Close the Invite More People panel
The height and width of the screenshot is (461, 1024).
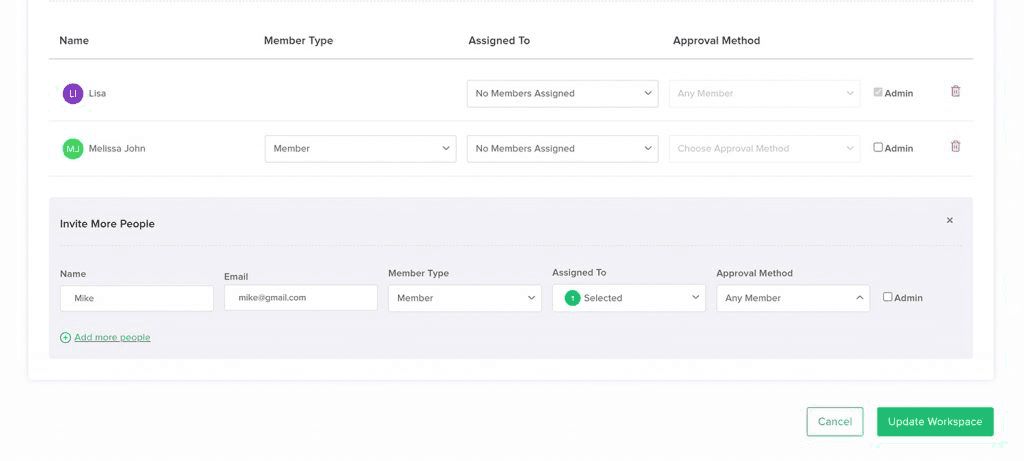[950, 221]
